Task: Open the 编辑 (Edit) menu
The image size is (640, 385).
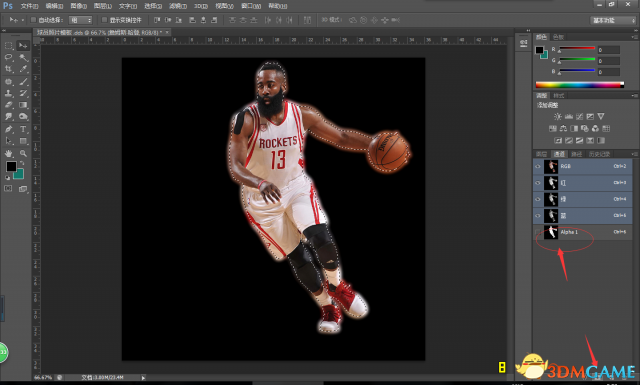Action: pos(54,6)
